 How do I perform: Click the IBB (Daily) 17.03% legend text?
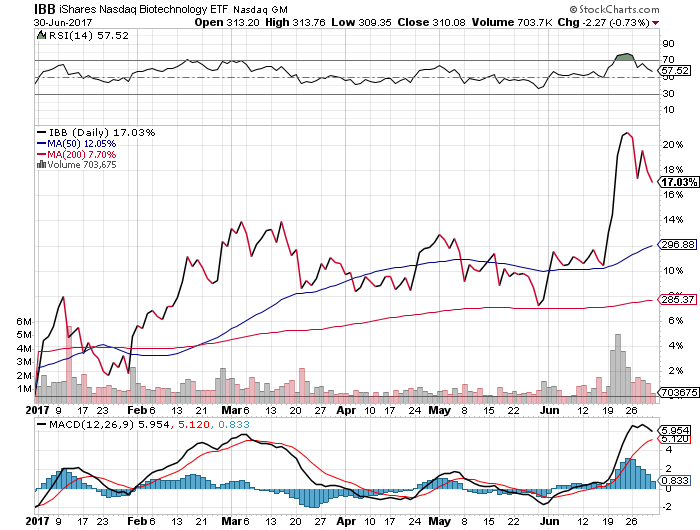pos(102,133)
